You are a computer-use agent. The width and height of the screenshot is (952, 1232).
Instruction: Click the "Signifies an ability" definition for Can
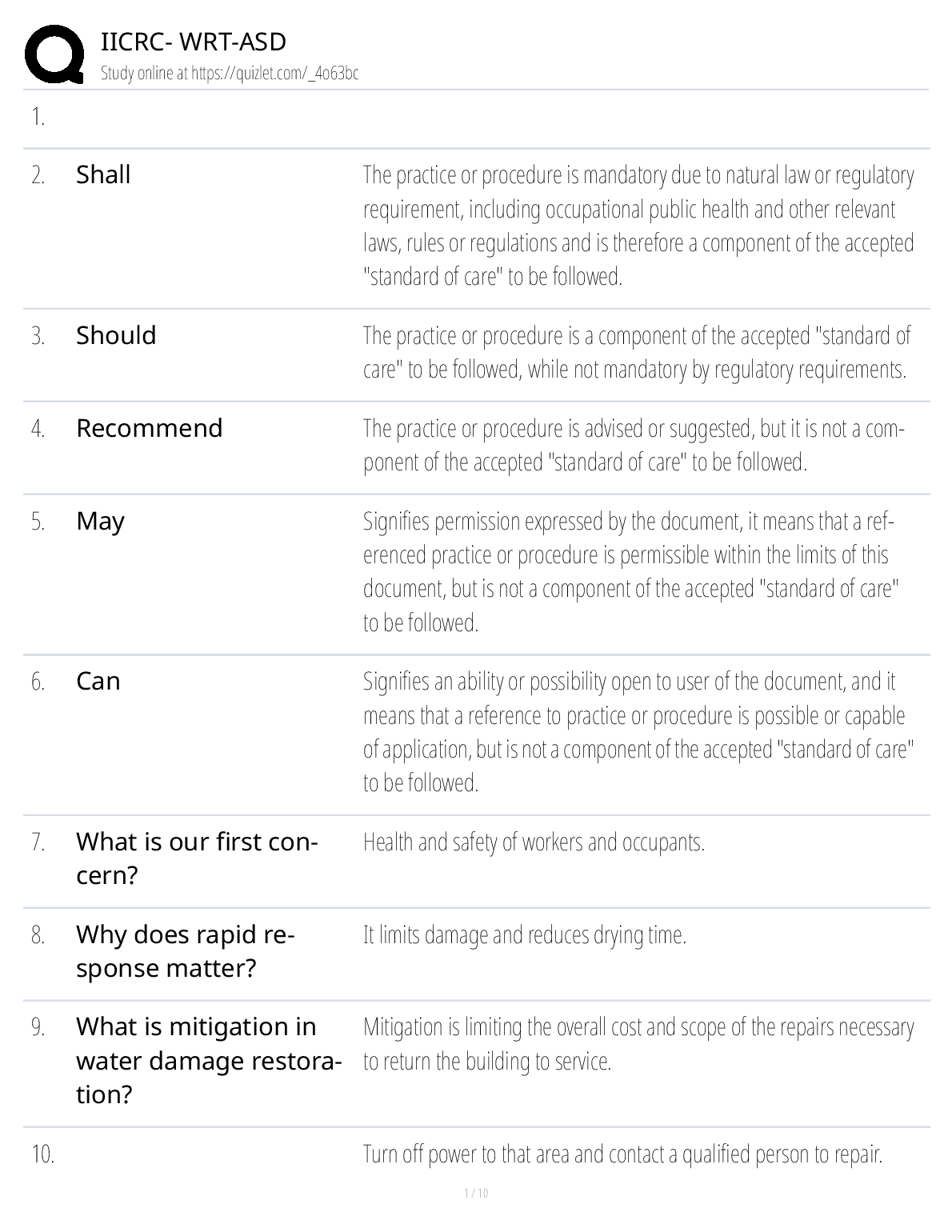tap(638, 731)
